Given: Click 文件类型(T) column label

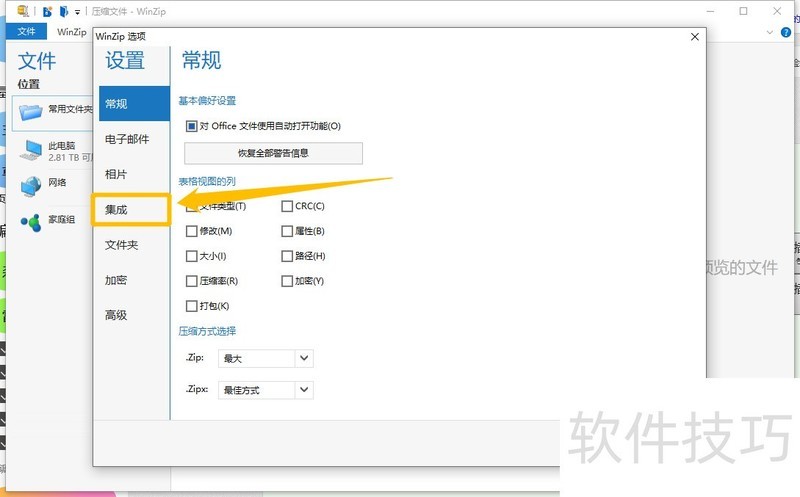Looking at the screenshot, I should pyautogui.click(x=223, y=206).
